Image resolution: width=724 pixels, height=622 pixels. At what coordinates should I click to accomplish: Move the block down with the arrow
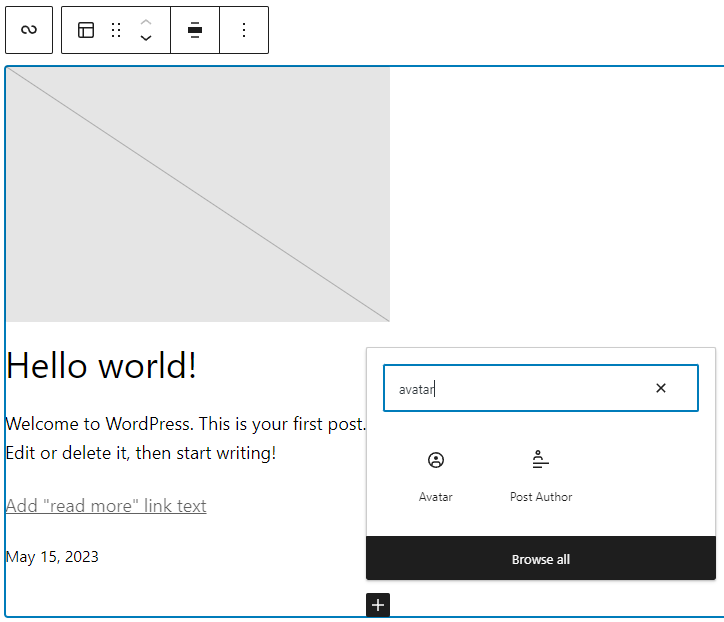coord(146,38)
